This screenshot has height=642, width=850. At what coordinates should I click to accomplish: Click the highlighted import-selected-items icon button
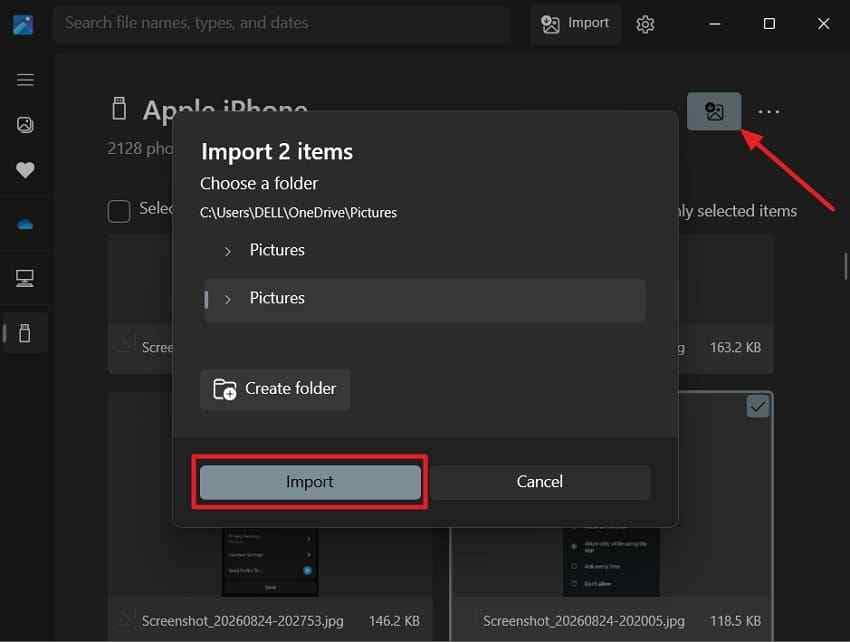coord(714,111)
